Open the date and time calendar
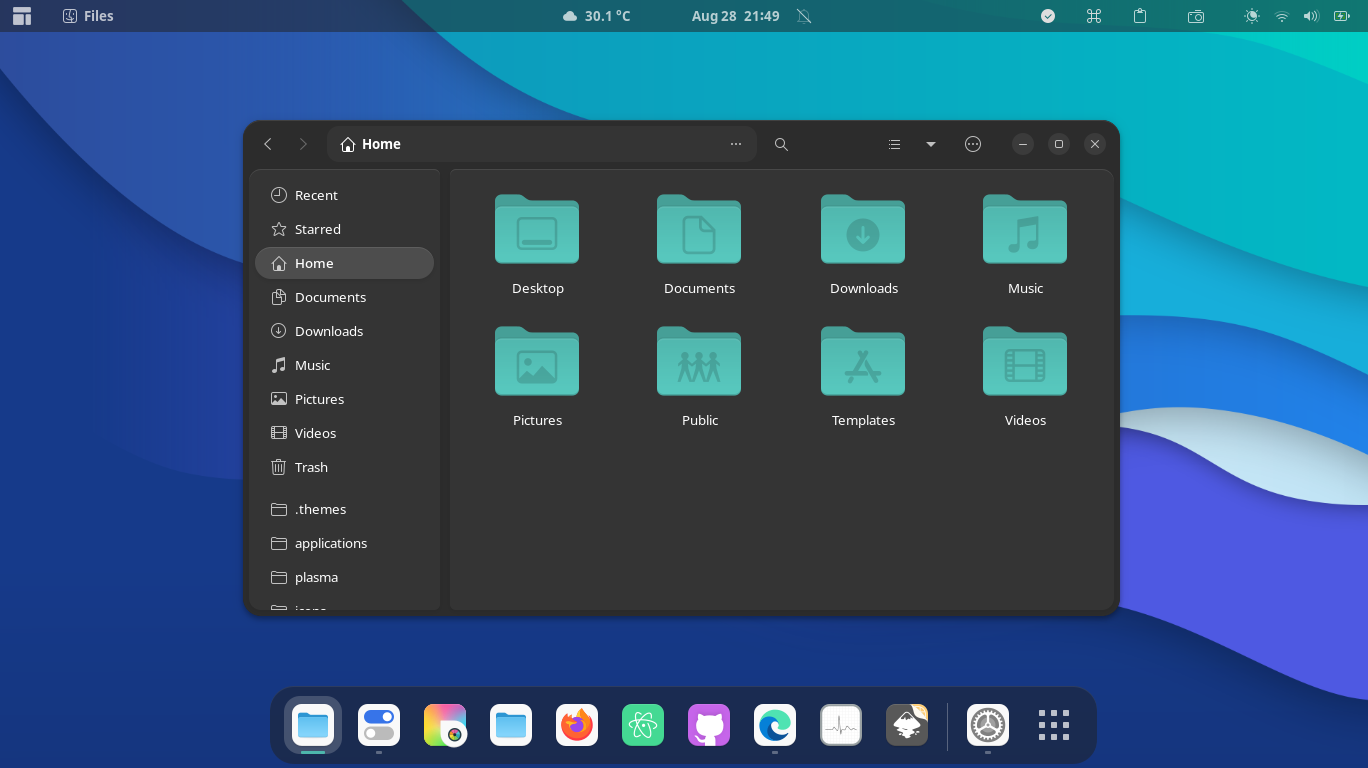The height and width of the screenshot is (768, 1368). [x=735, y=16]
